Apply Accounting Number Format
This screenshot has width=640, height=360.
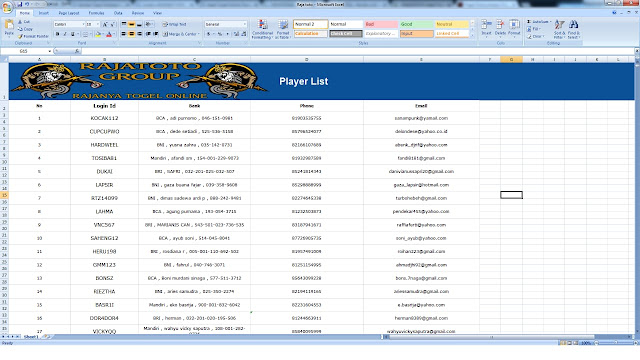pos(210,34)
